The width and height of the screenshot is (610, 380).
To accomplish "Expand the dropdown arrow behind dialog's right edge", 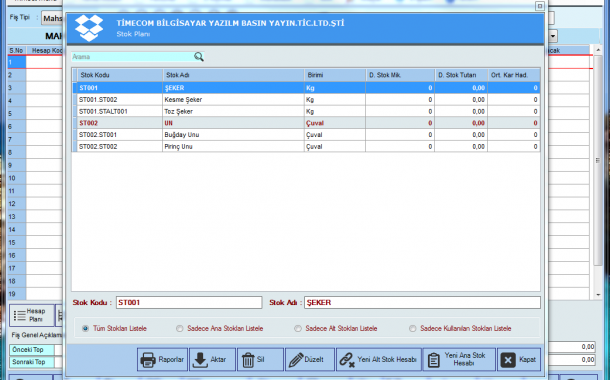I will pos(553,37).
